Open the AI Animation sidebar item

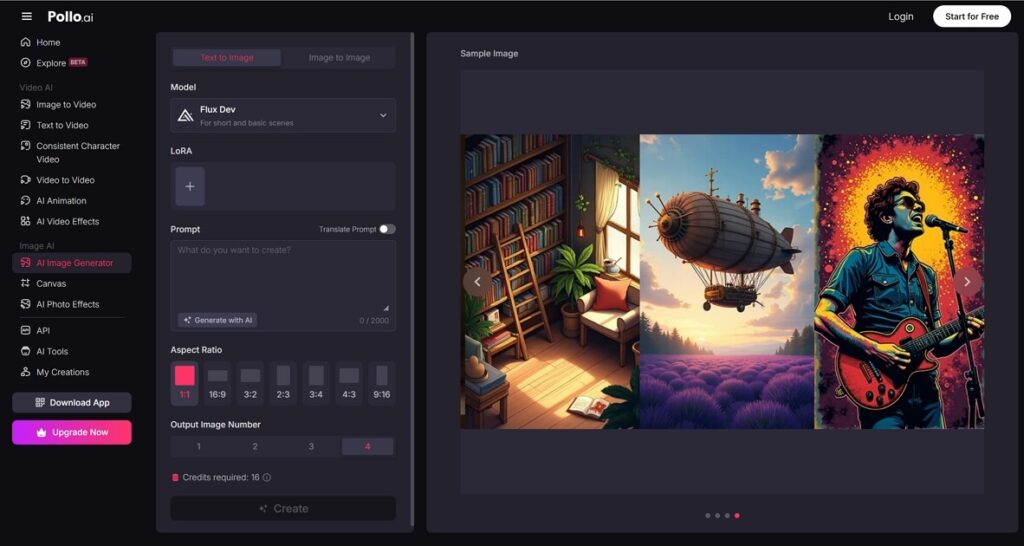coord(61,201)
